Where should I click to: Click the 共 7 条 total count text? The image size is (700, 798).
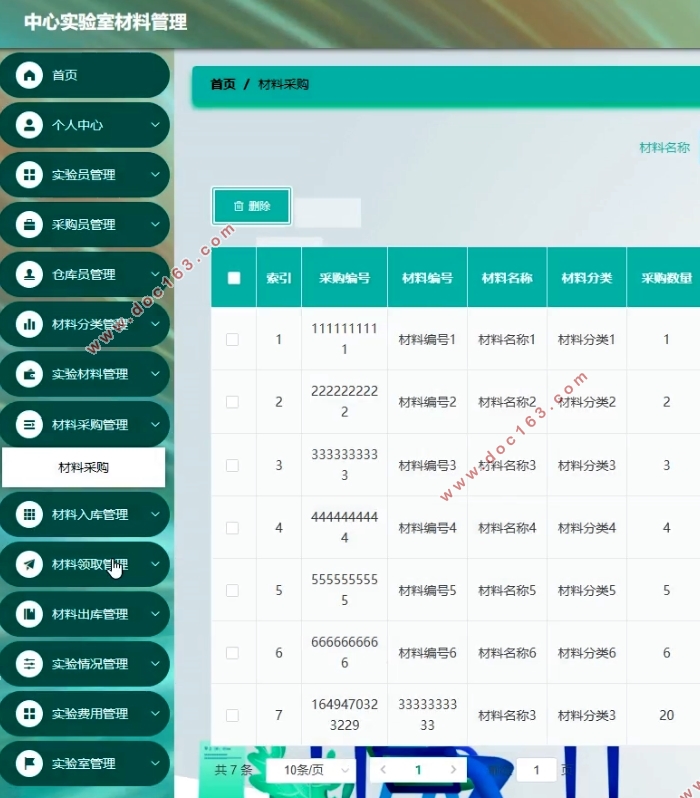pyautogui.click(x=234, y=770)
